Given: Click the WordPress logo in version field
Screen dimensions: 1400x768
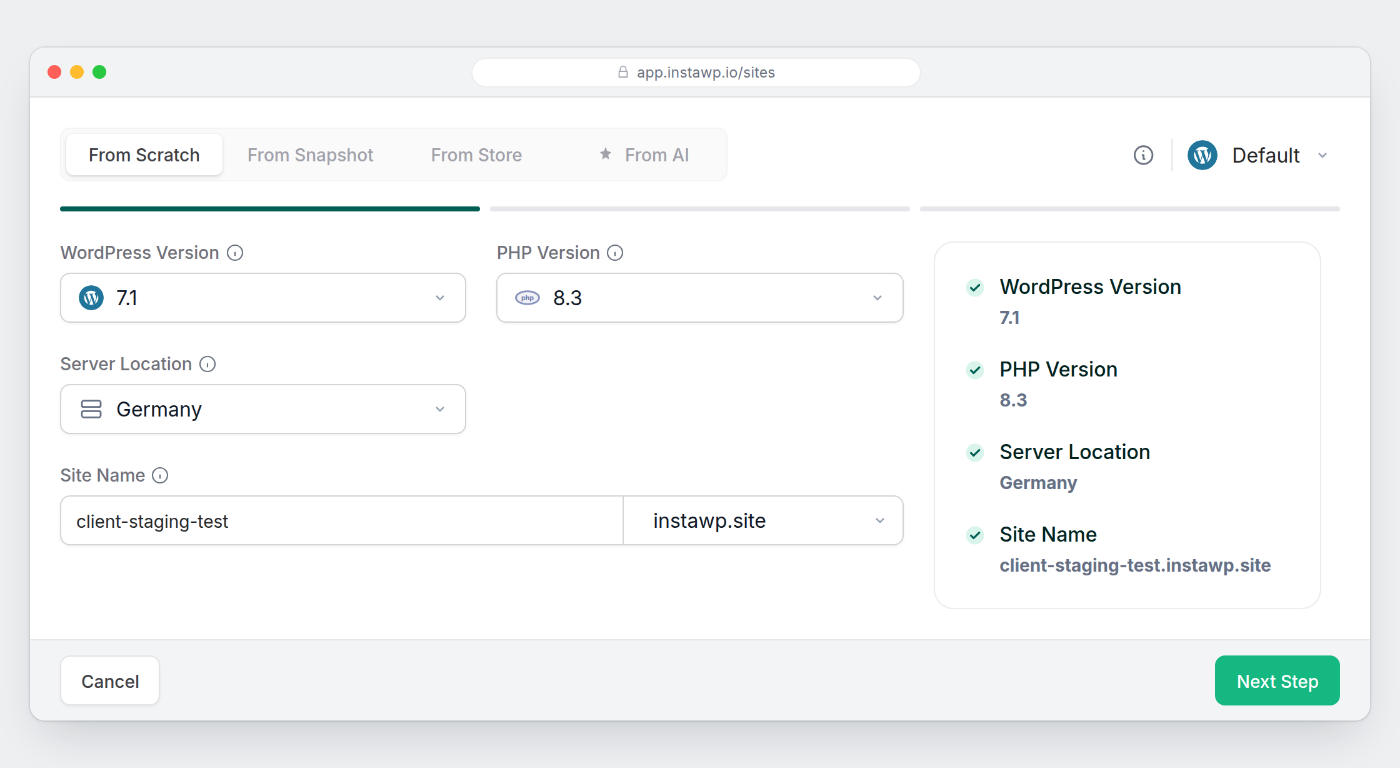Looking at the screenshot, I should click(x=91, y=298).
